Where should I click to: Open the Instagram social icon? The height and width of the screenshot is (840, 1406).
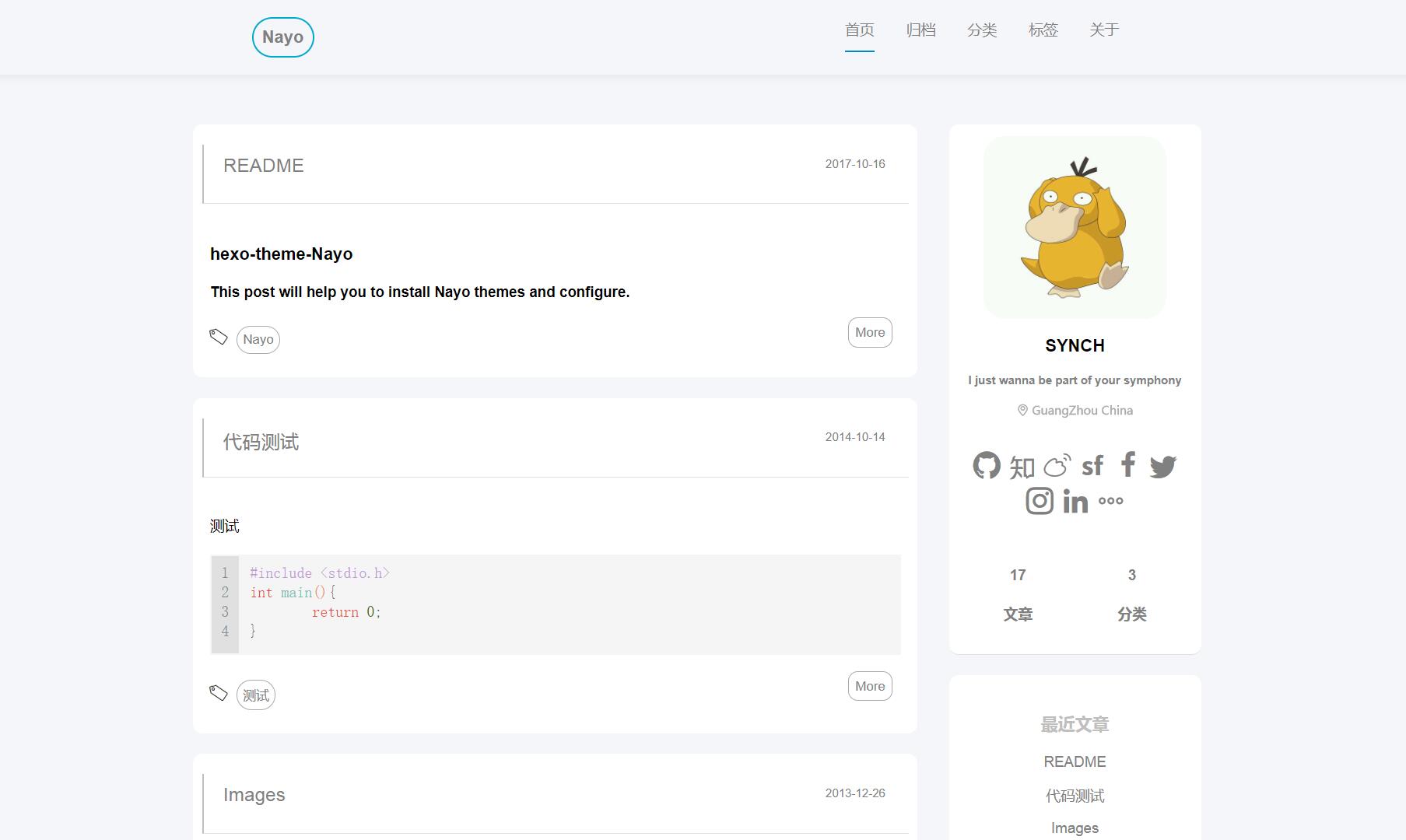coord(1040,501)
